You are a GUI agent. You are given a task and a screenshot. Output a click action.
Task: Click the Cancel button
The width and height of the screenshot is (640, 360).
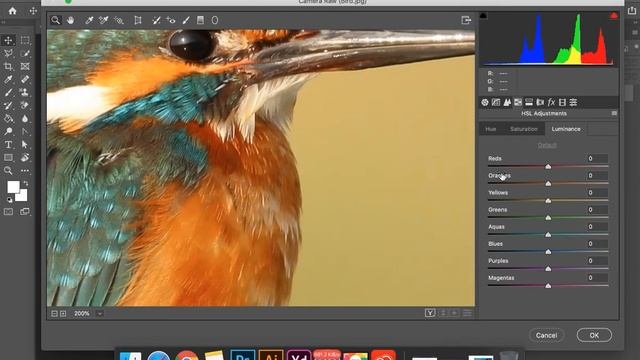point(547,335)
